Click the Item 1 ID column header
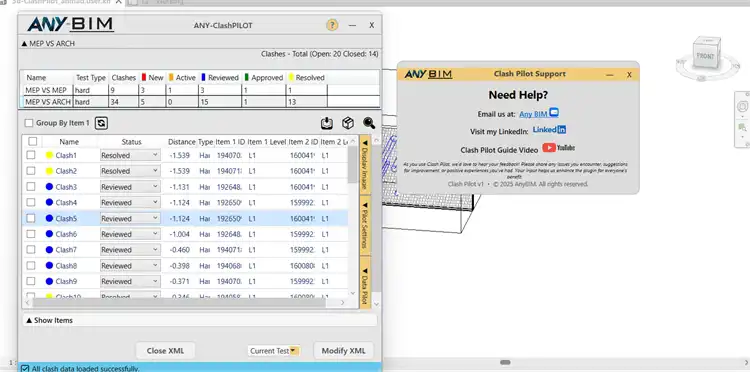 (230, 142)
